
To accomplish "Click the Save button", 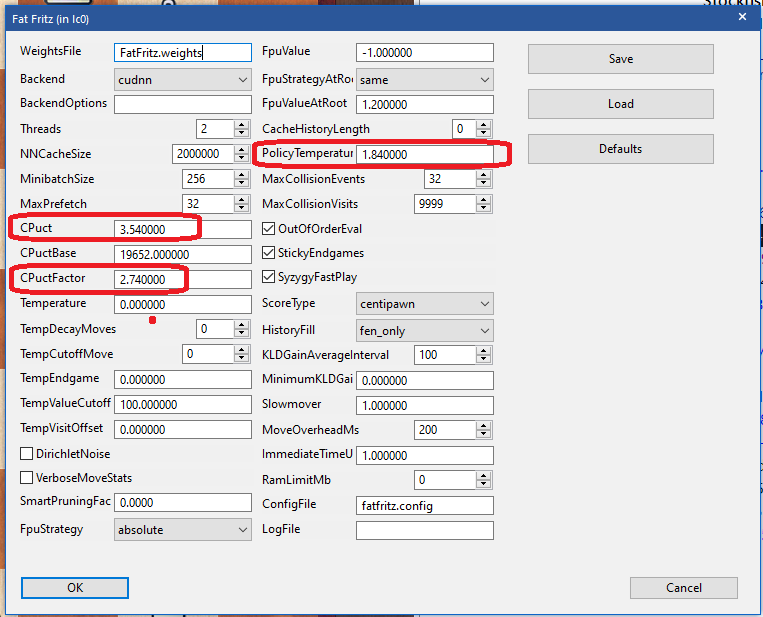I will 620,59.
